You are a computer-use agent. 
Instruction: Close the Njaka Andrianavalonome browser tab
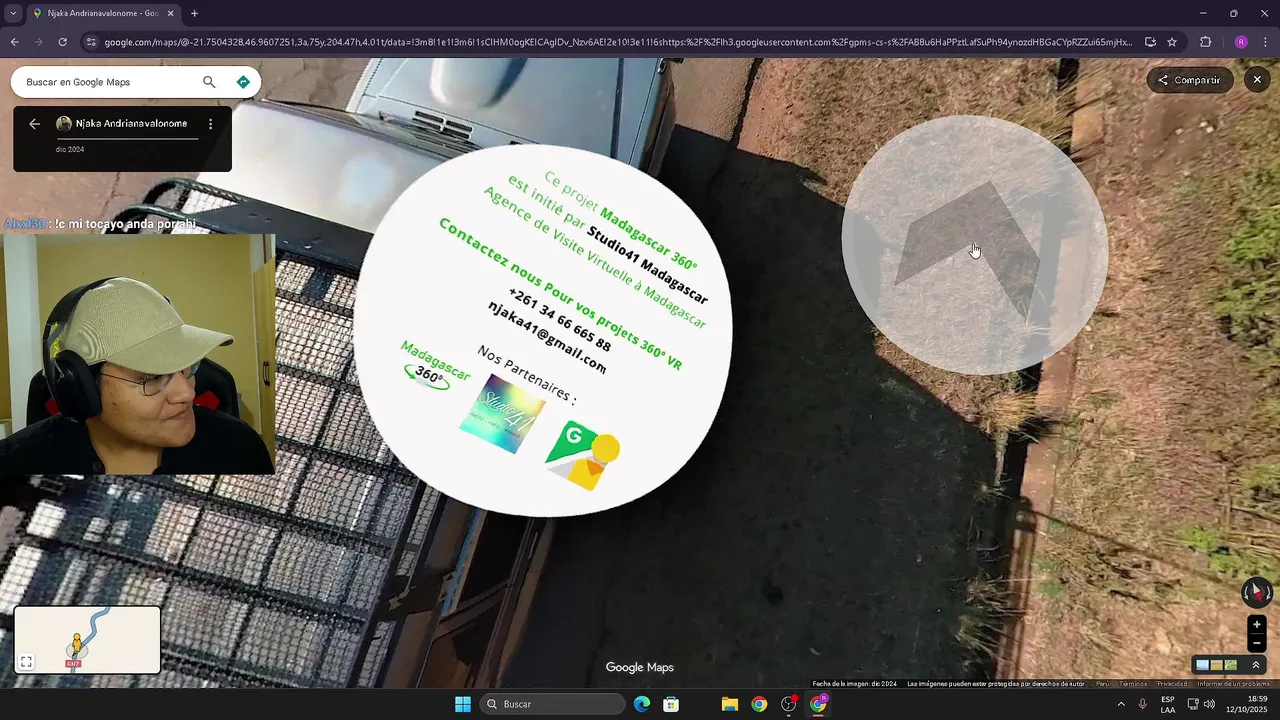(x=170, y=13)
